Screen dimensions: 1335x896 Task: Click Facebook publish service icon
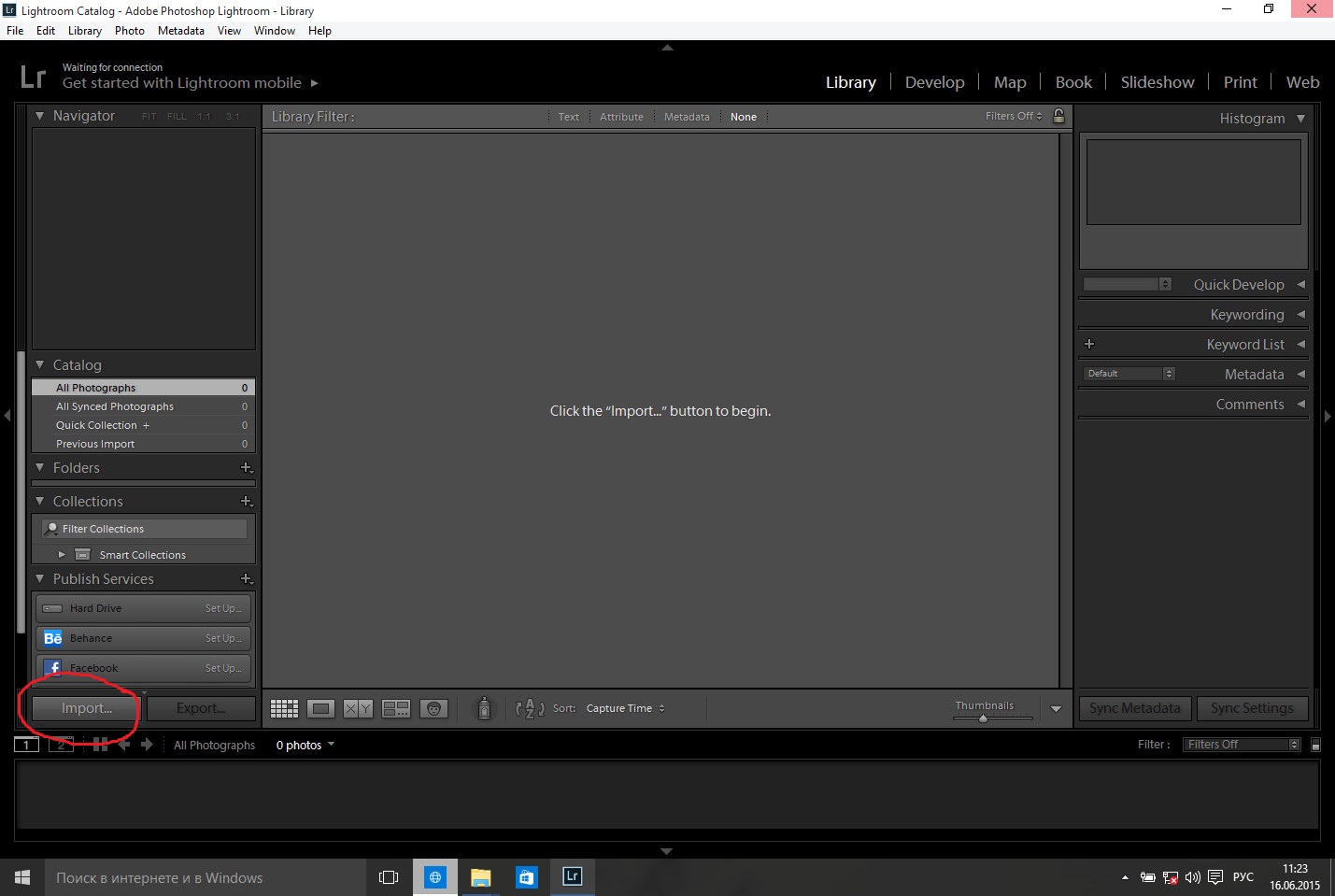coord(52,668)
